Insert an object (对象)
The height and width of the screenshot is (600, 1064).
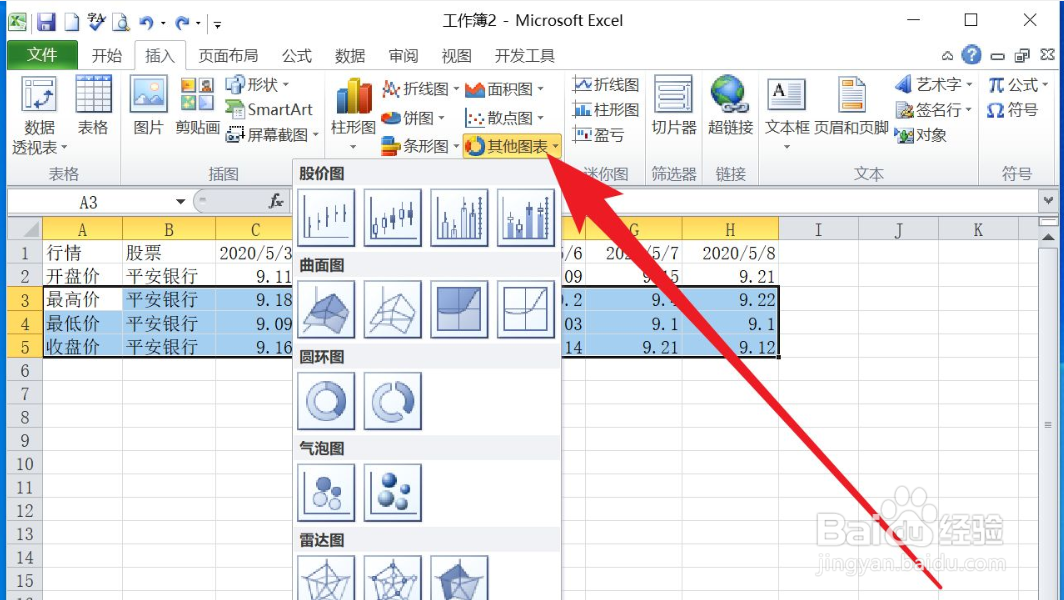921,135
